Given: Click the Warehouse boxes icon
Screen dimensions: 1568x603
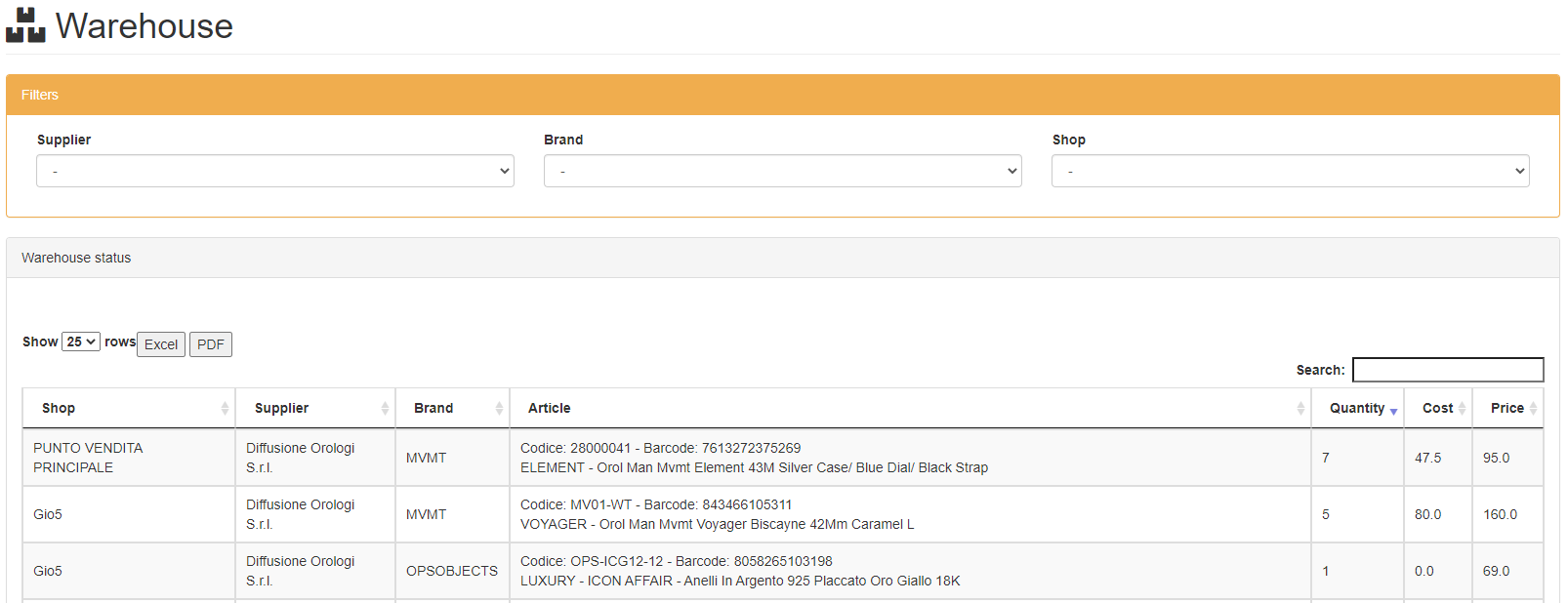Looking at the screenshot, I should pos(25,25).
